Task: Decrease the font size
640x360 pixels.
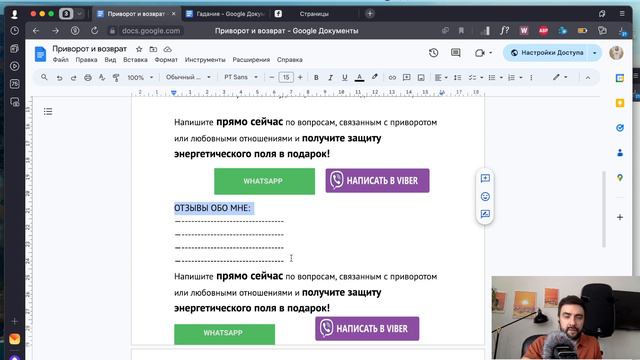Action: pos(271,78)
